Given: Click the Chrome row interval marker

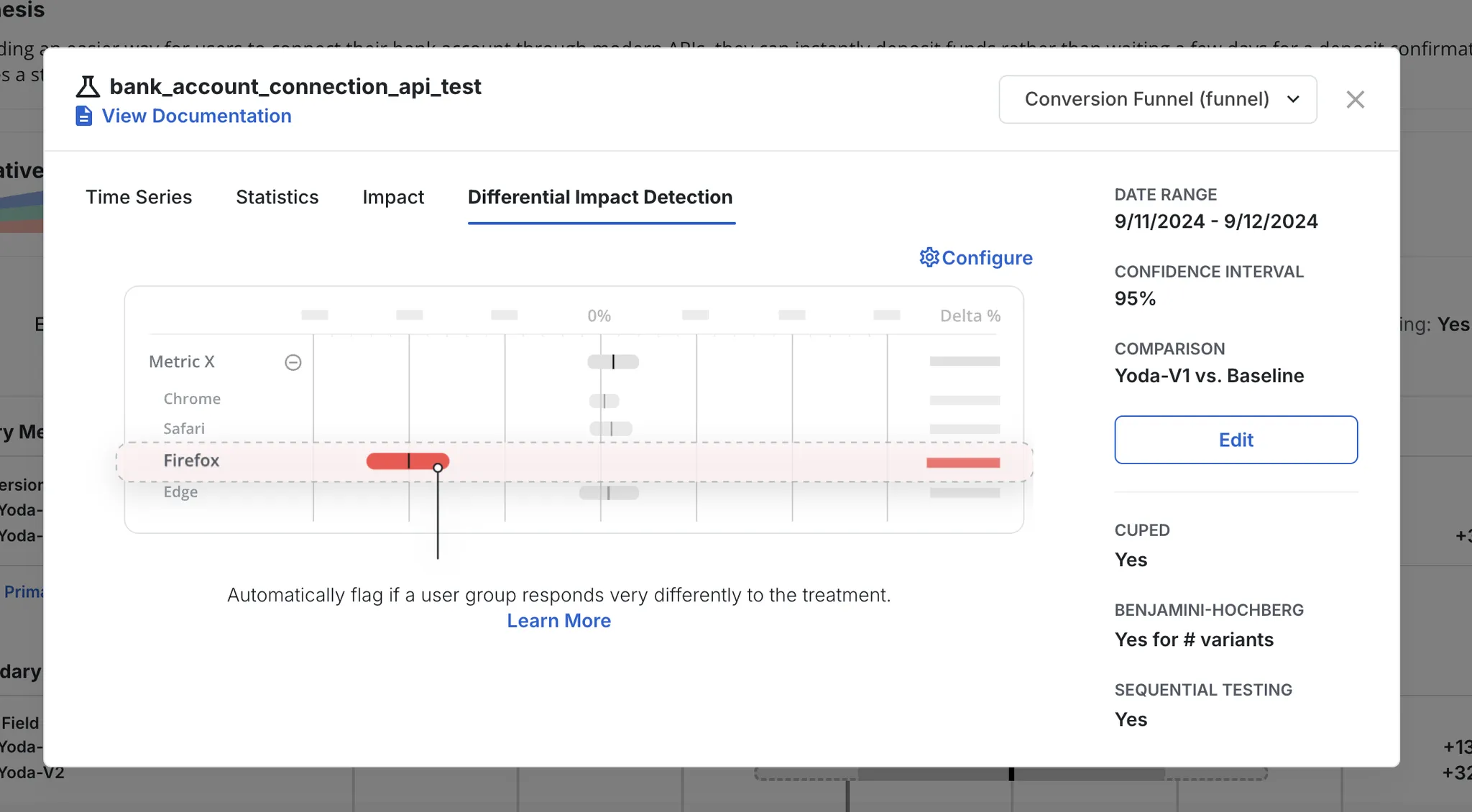Looking at the screenshot, I should (606, 401).
